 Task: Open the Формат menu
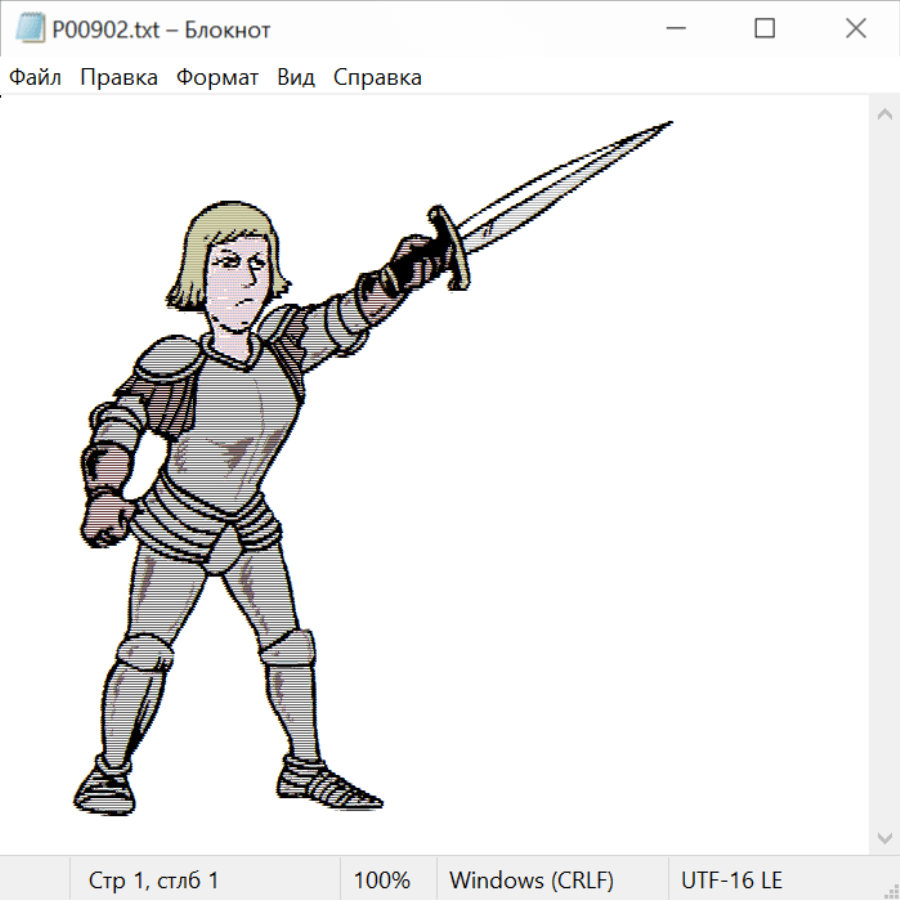coord(217,78)
